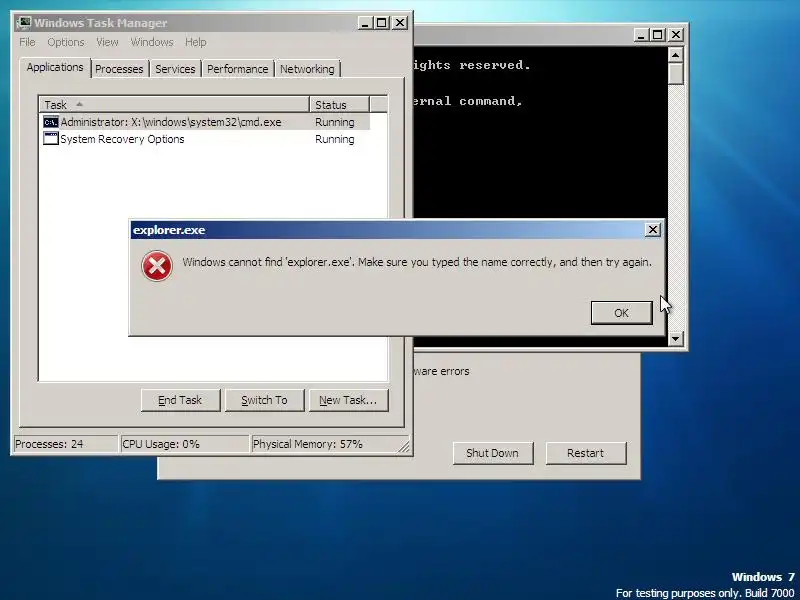This screenshot has height=600, width=800.
Task: Maximize the command prompt window
Action: click(657, 35)
